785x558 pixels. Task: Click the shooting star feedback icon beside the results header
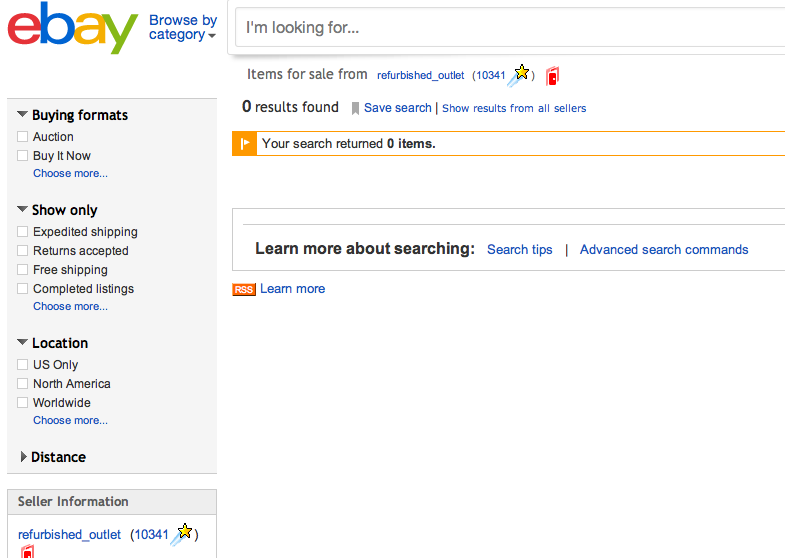point(519,74)
